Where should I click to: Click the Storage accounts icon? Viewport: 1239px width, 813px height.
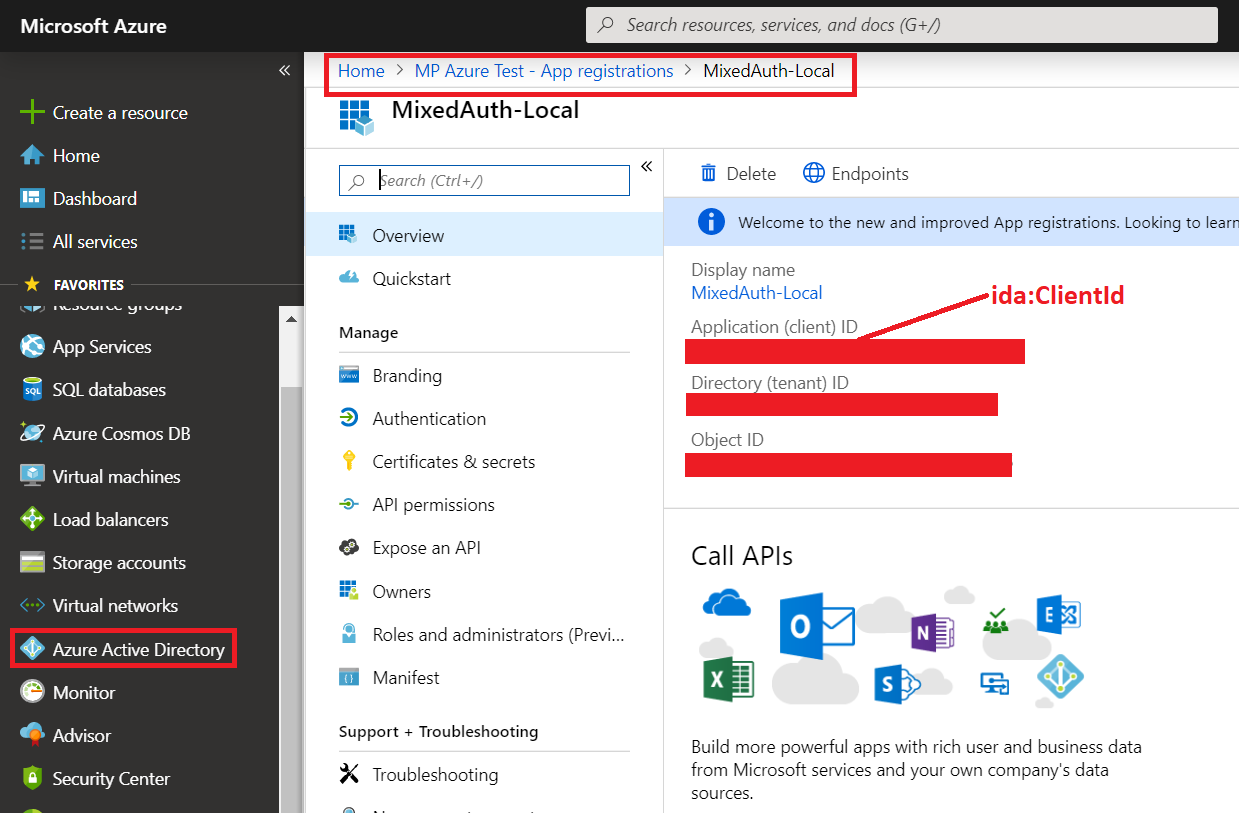[x=32, y=562]
